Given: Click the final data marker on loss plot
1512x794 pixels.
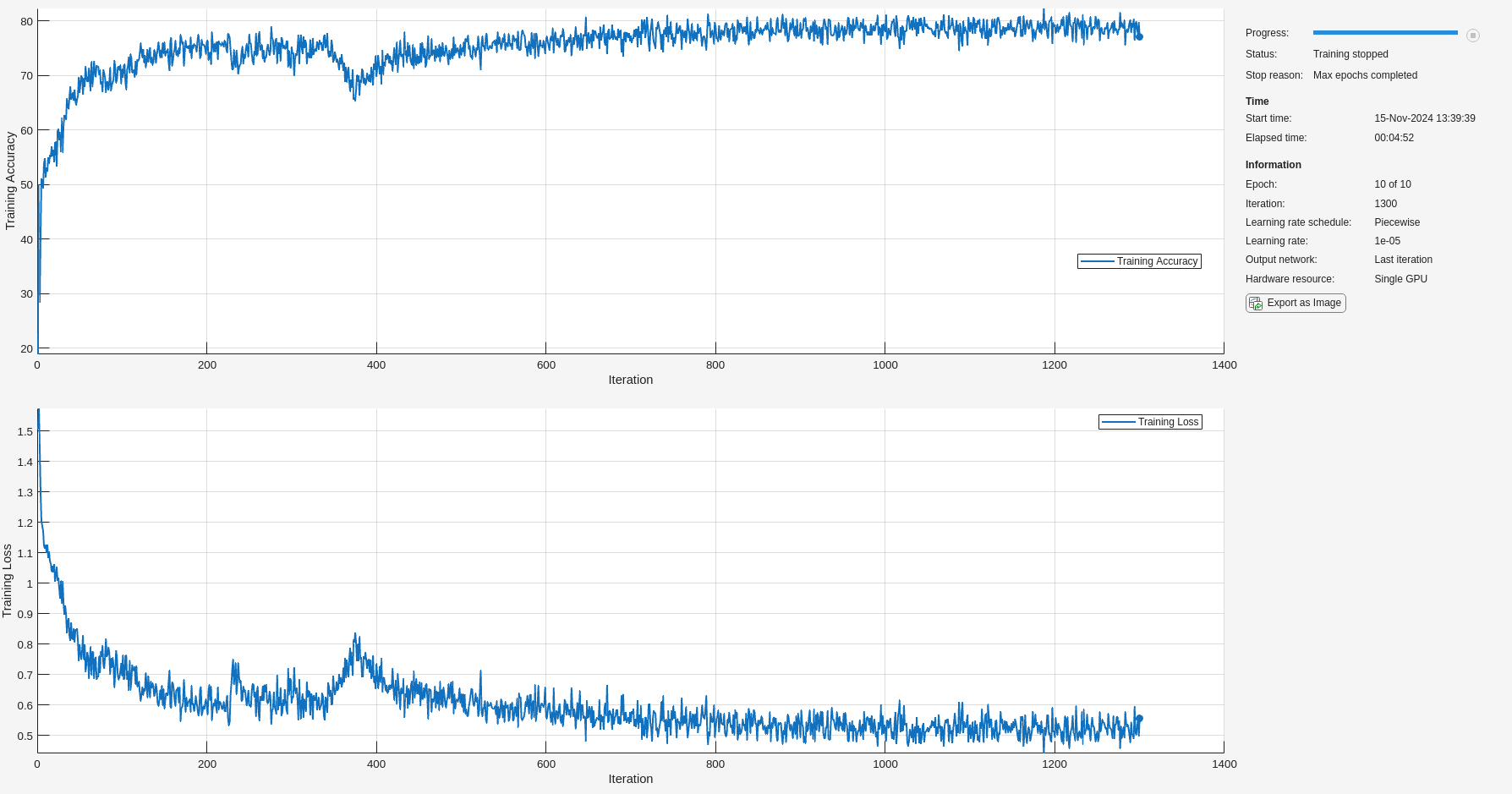Looking at the screenshot, I should tap(1139, 719).
